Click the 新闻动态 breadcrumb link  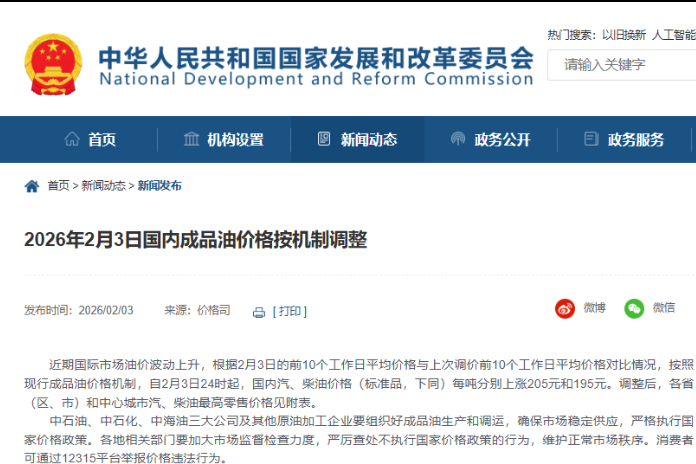[x=104, y=186]
